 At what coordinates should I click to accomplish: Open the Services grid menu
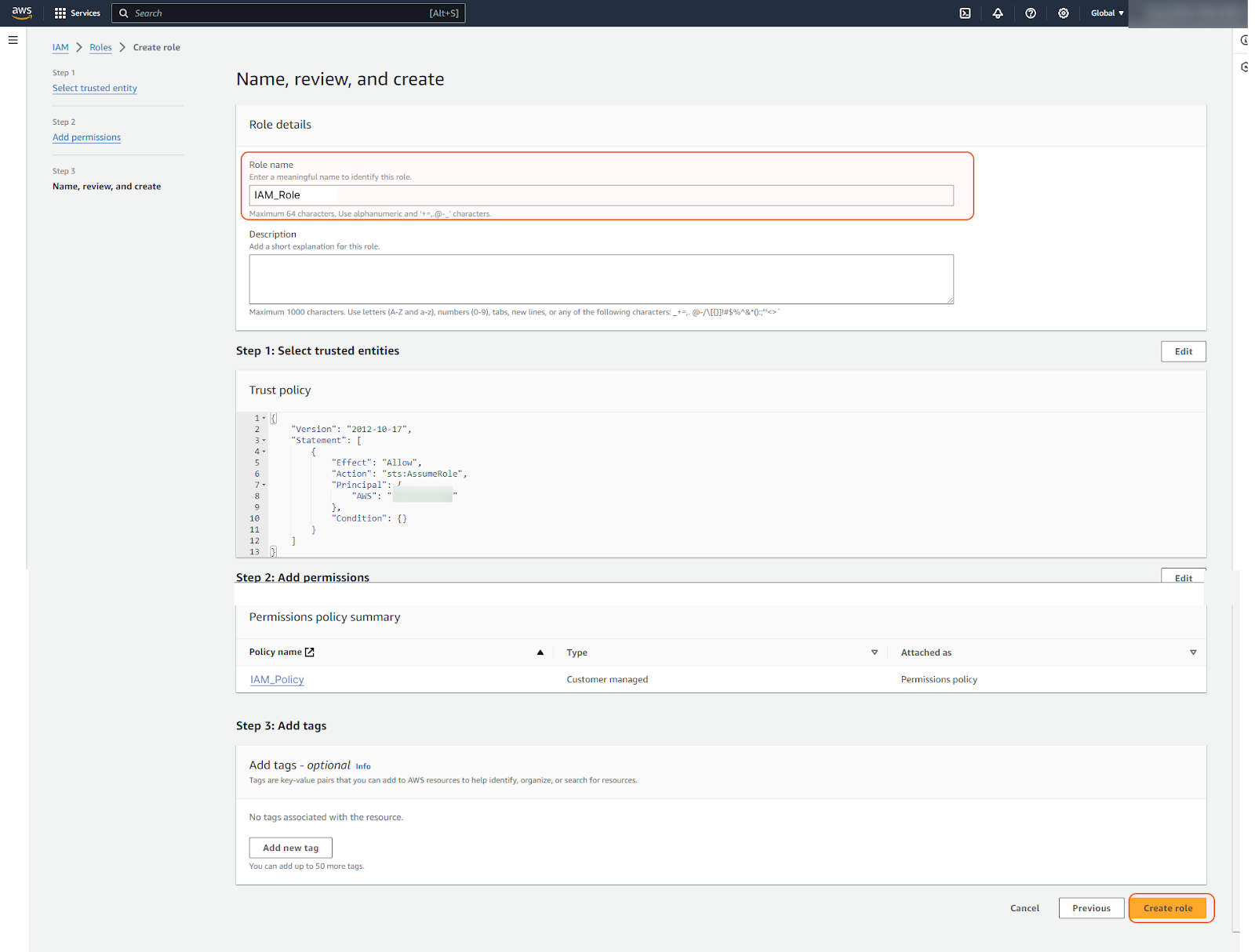pyautogui.click(x=77, y=13)
